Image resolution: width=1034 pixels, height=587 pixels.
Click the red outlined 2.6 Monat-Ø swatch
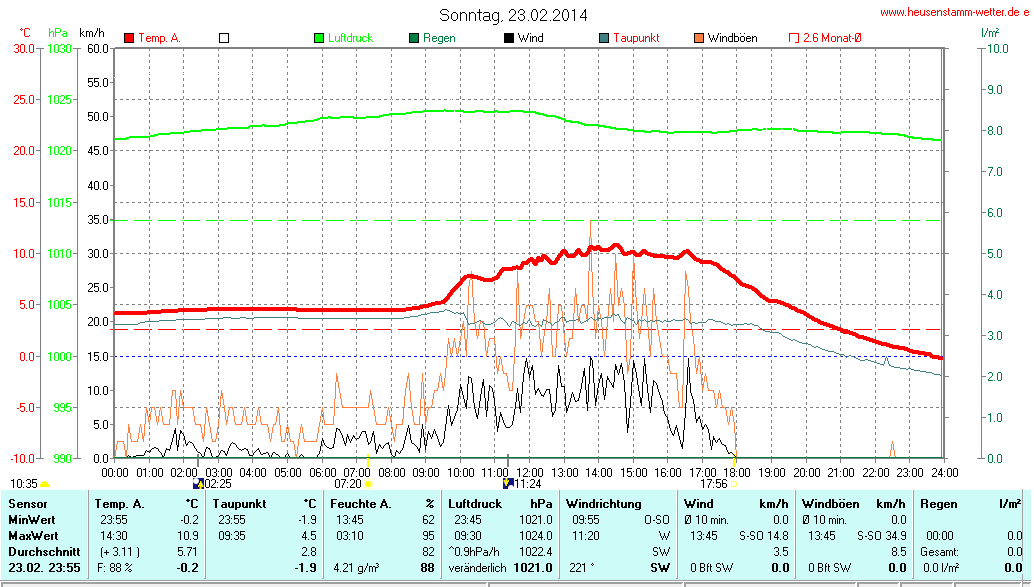pos(794,38)
